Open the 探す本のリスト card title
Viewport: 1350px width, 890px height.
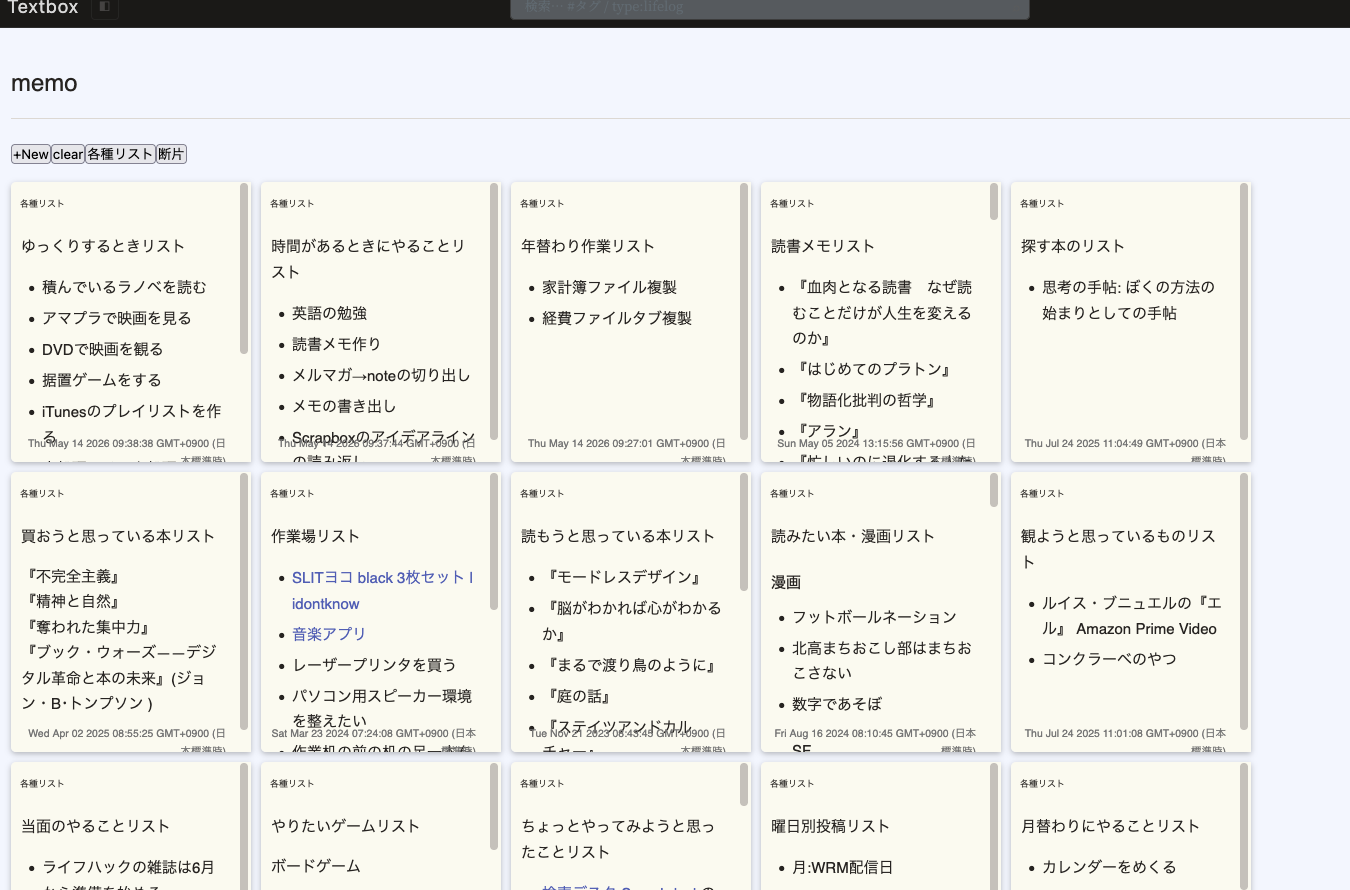[1073, 246]
